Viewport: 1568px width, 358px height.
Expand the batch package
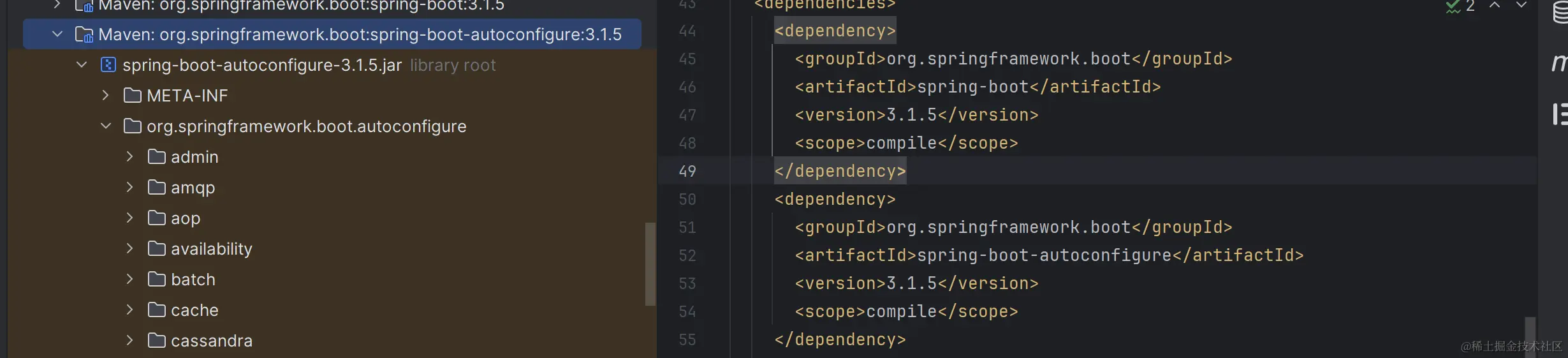coord(130,279)
